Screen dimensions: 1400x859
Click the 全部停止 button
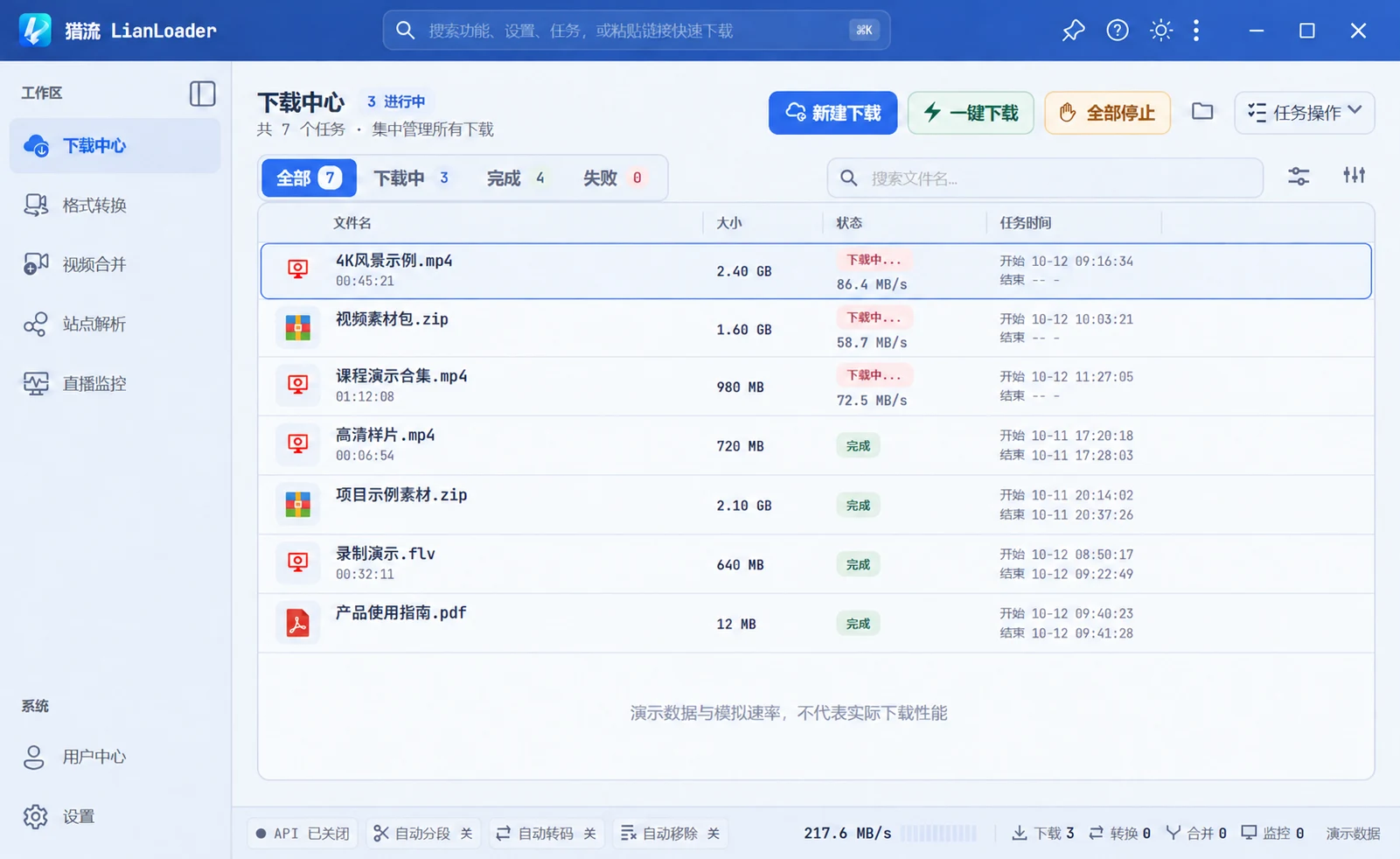[1107, 113]
